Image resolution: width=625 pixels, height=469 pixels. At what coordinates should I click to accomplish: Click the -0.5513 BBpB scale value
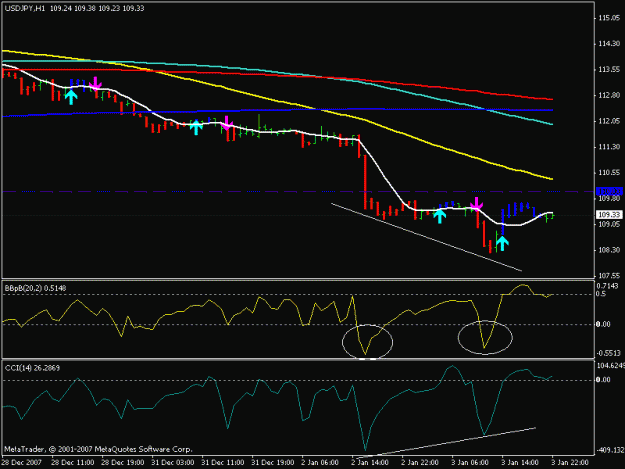coord(609,353)
